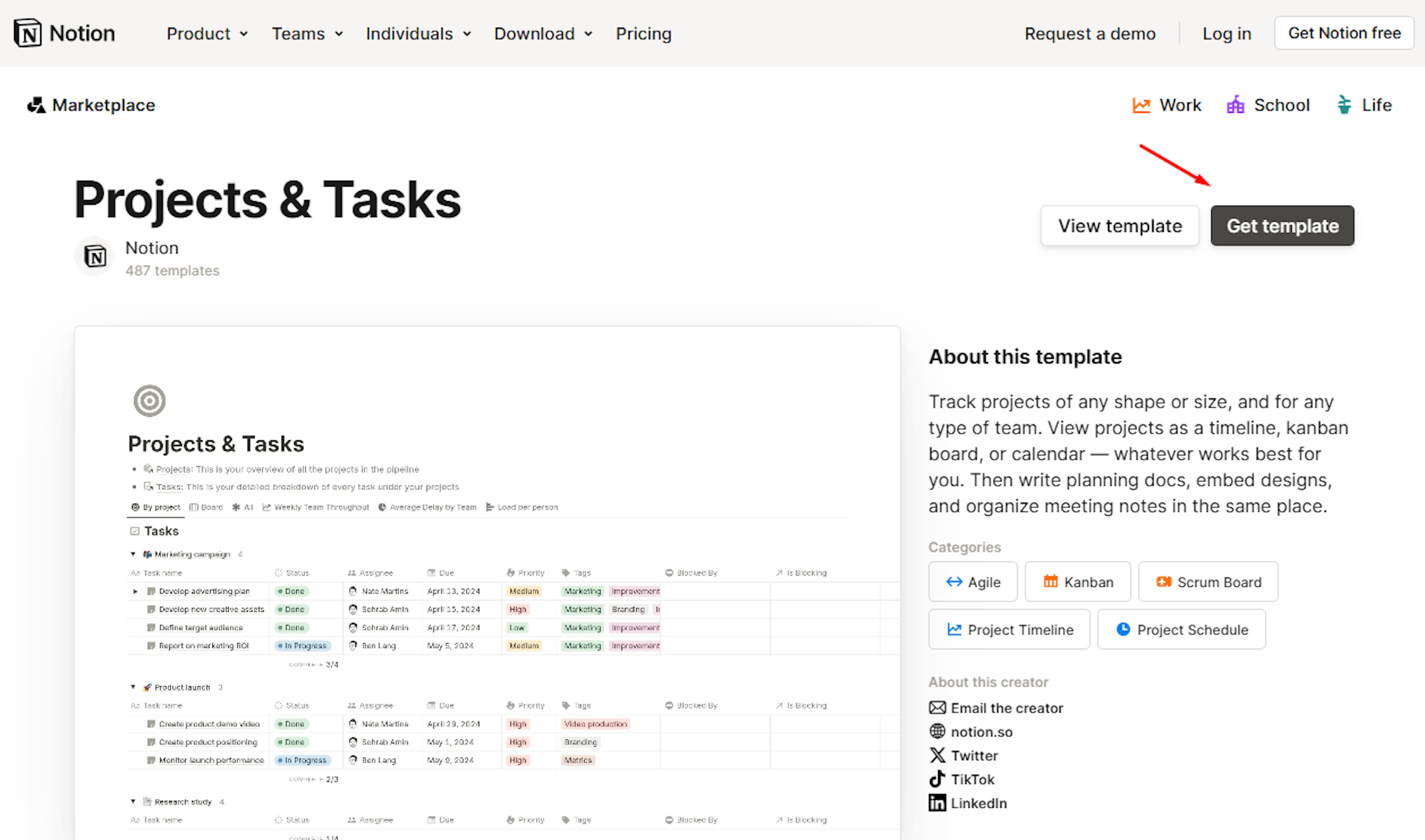Select the Agile category tag
This screenshot has height=840, width=1425.
pos(973,582)
